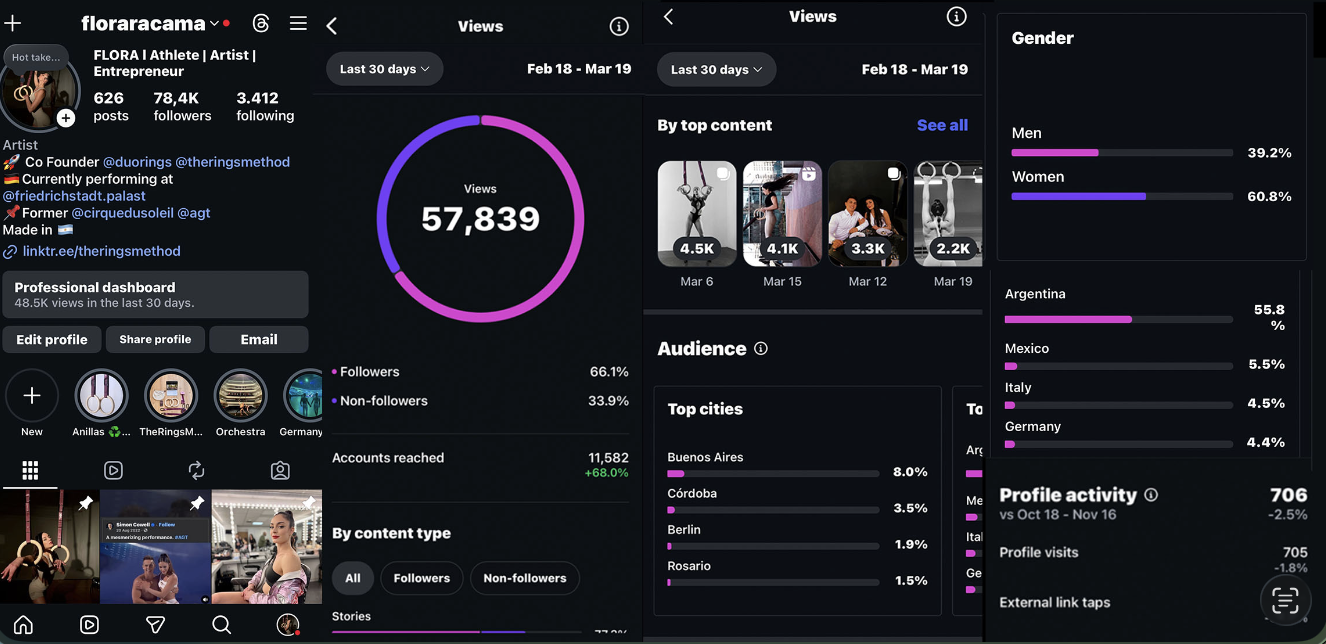Click info icon next to Audience
Screen dimensions: 1326x644
click(x=761, y=349)
